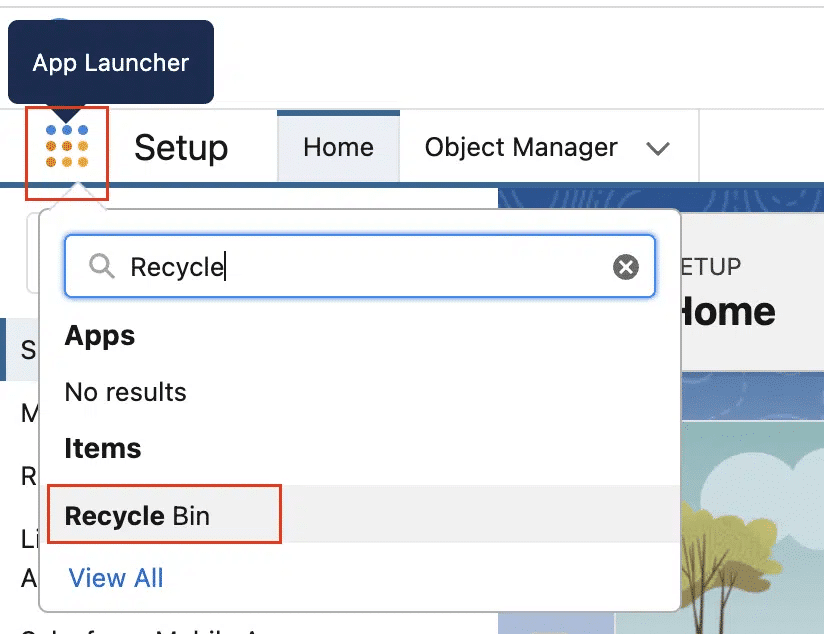Click the App Launcher tooltip bubble

110,62
